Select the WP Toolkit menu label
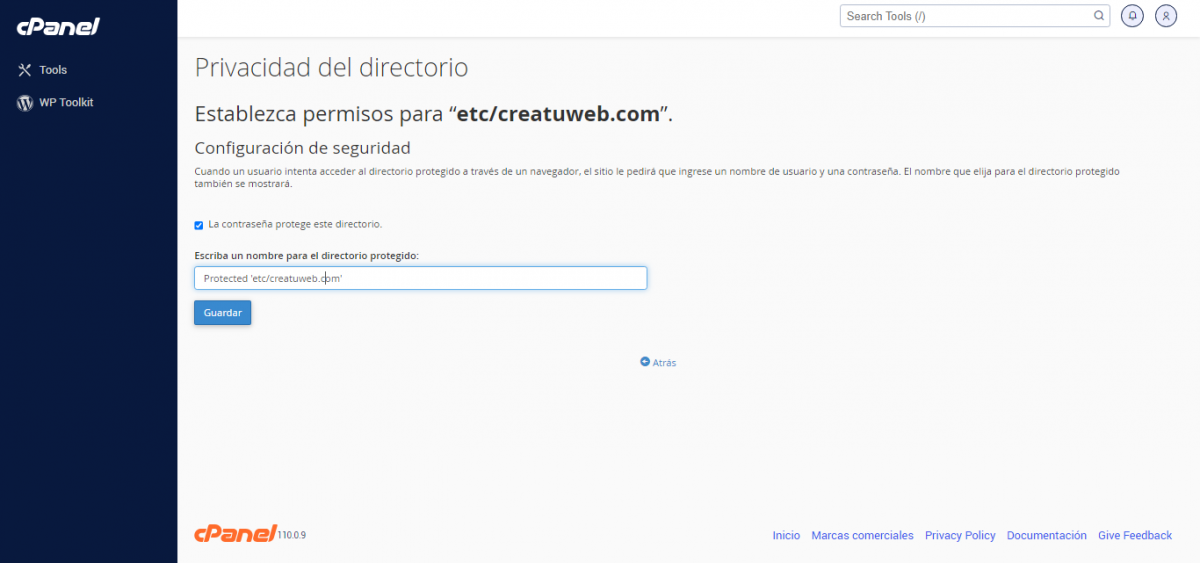The width and height of the screenshot is (1200, 563). 66,103
